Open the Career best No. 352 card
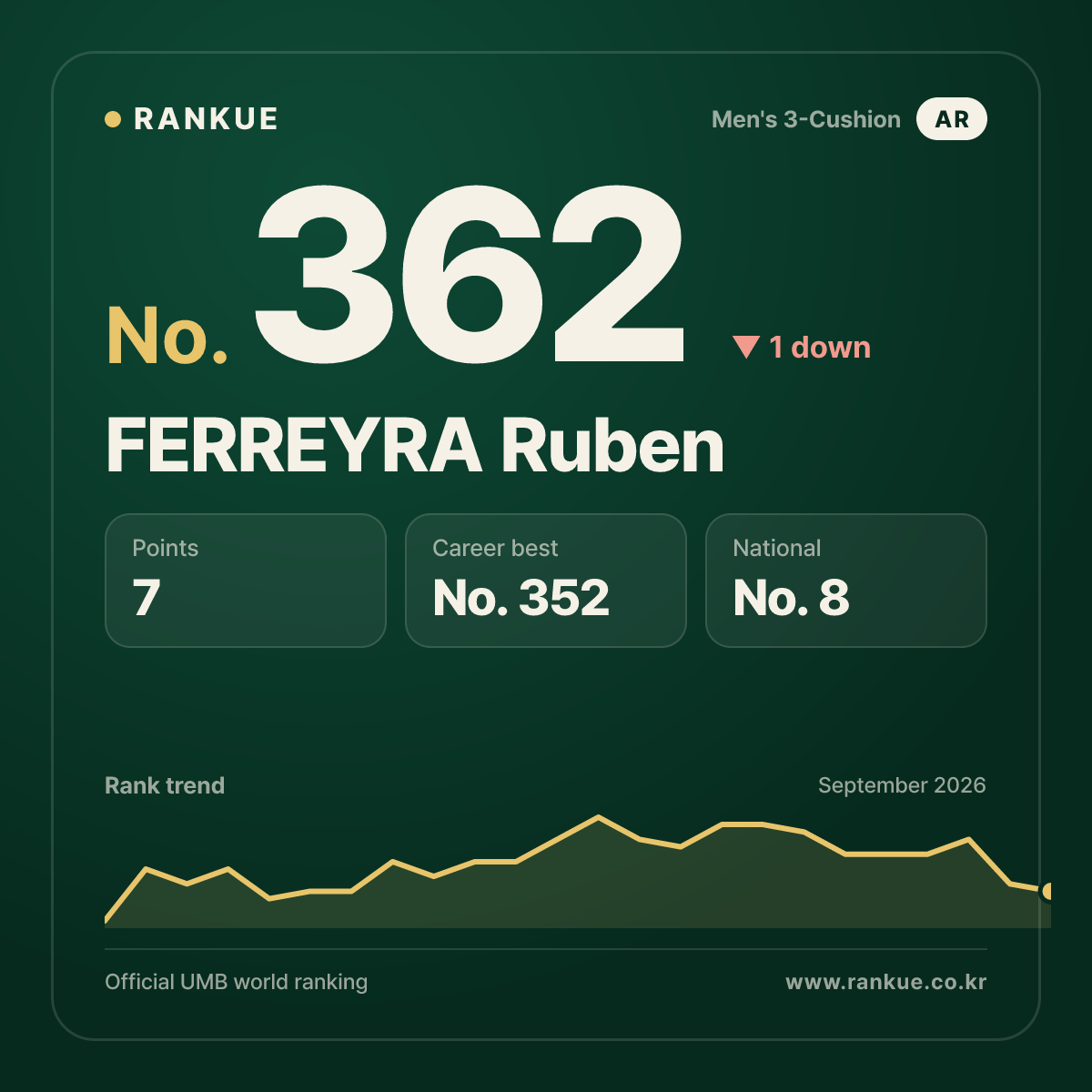1092x1092 pixels. point(546,581)
